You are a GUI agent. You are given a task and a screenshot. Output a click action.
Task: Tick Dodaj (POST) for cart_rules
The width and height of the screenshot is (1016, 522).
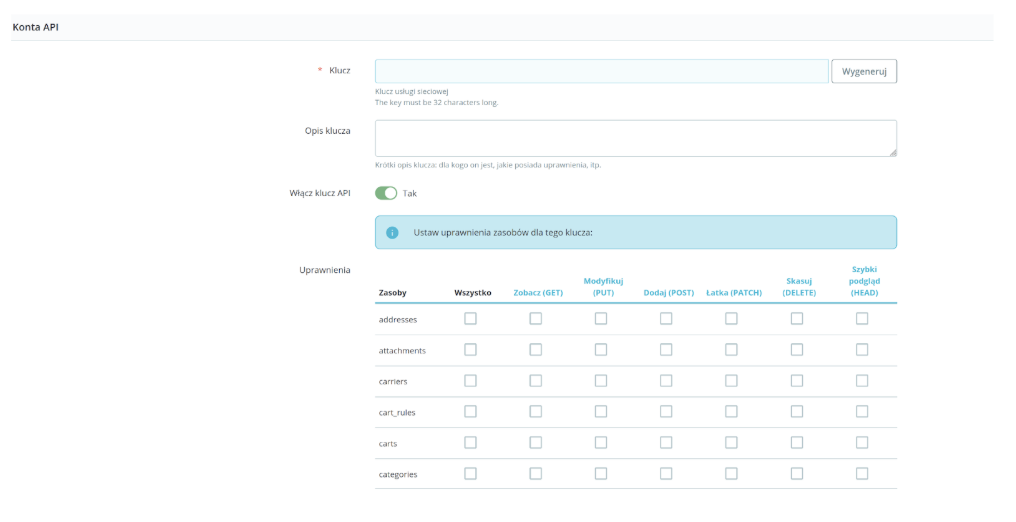666,412
